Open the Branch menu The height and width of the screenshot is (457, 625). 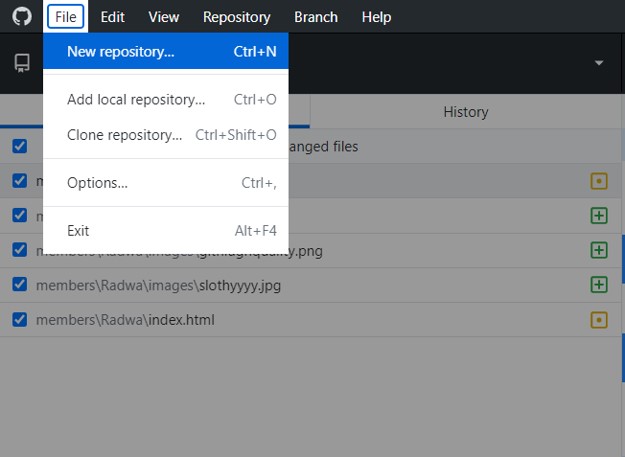(x=315, y=17)
